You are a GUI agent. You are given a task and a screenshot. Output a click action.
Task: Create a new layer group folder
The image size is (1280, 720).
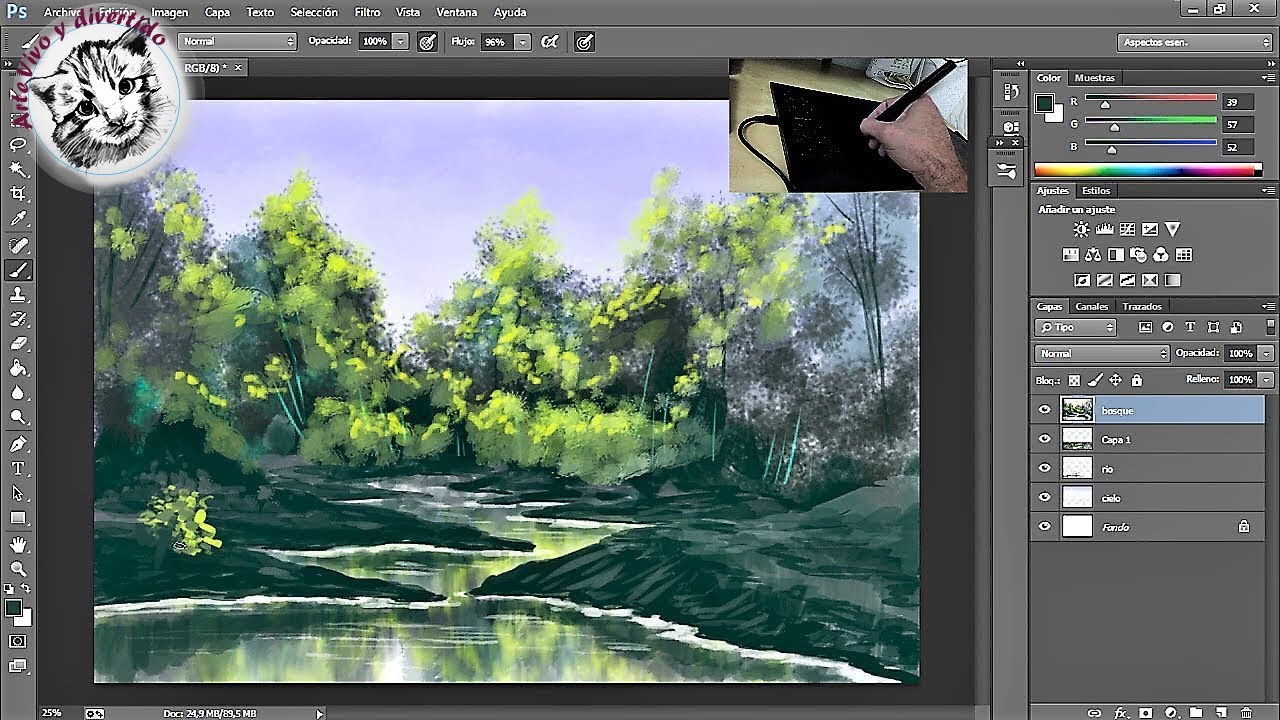(1195, 712)
